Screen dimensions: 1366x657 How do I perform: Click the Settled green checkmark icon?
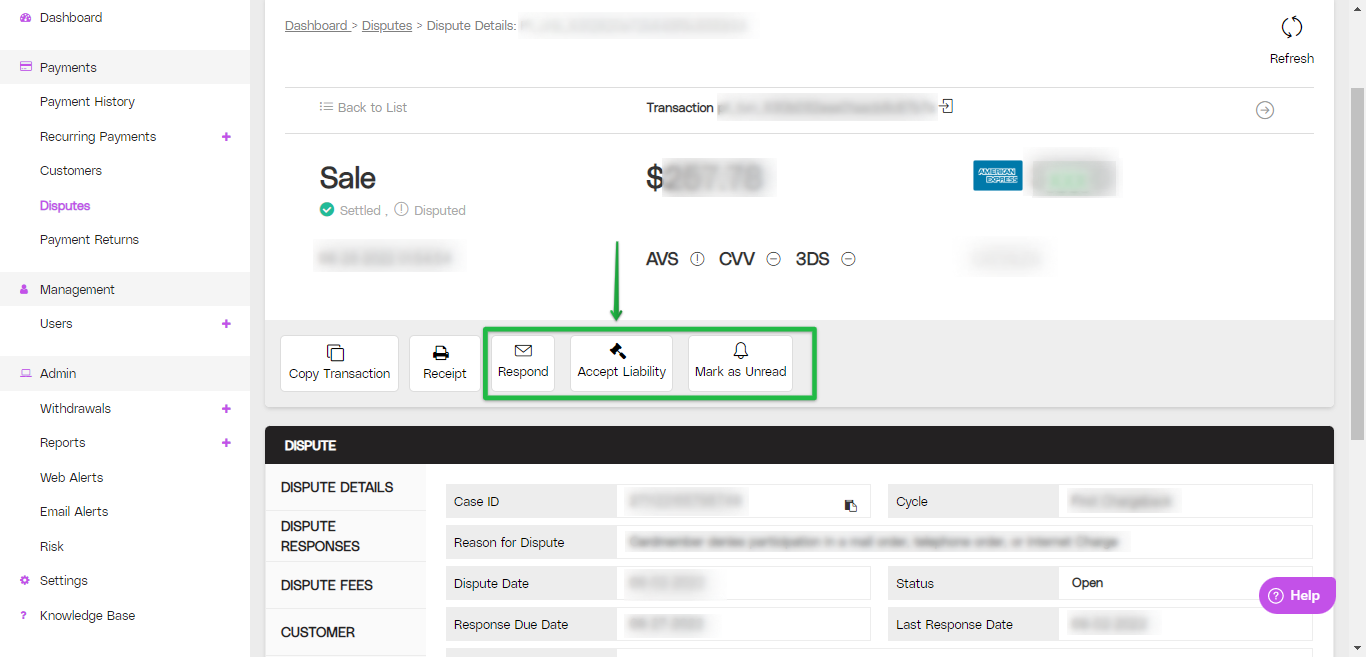pyautogui.click(x=327, y=210)
